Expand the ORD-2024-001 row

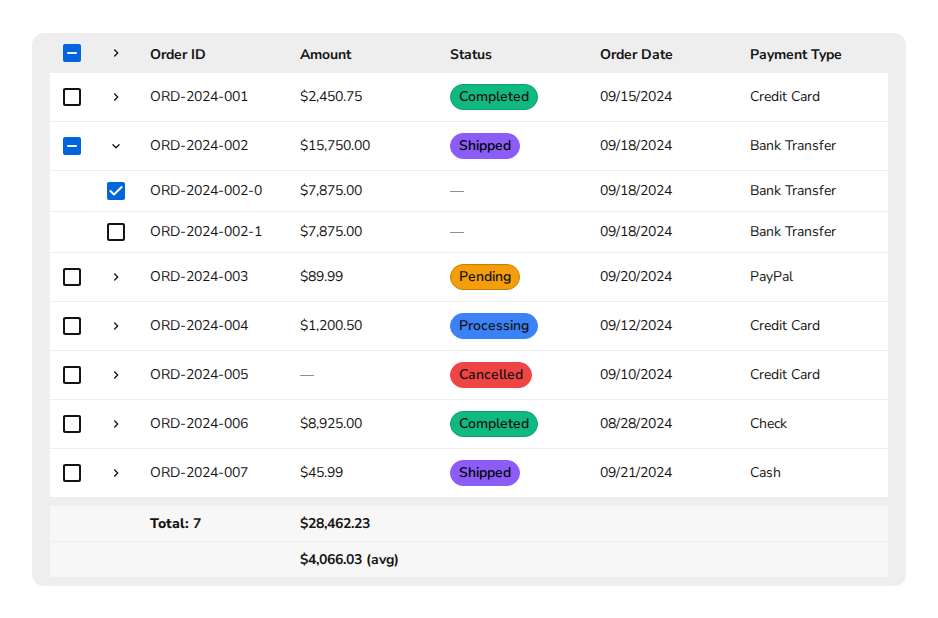[x=116, y=96]
